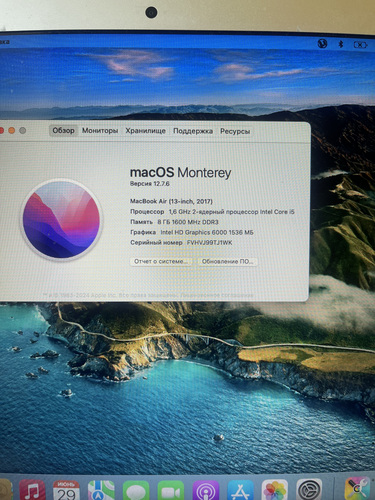The image size is (375, 500).
Task: Open the Поддержка tab
Action: 193,131
